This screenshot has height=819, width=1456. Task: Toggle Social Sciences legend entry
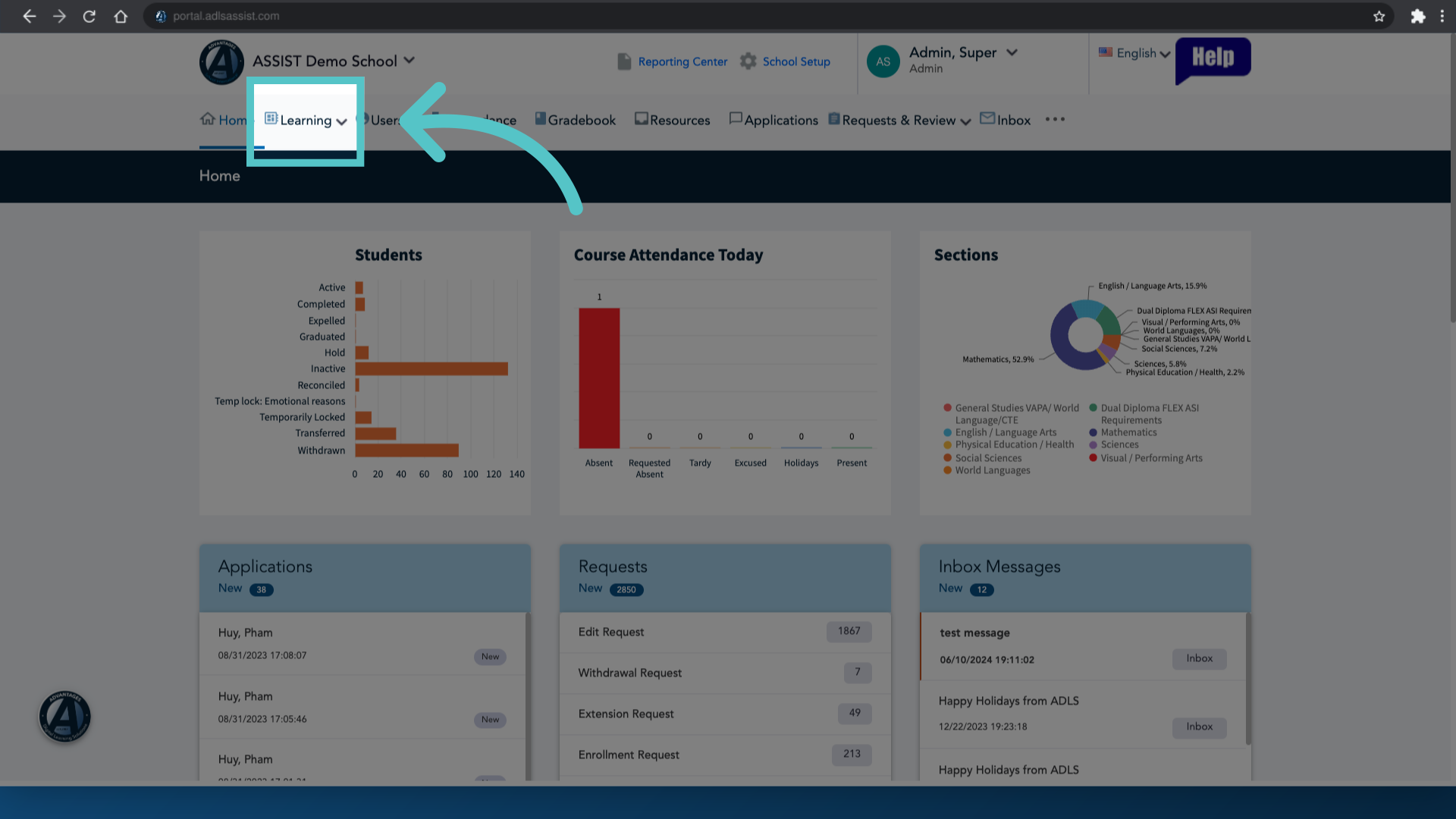(x=983, y=458)
